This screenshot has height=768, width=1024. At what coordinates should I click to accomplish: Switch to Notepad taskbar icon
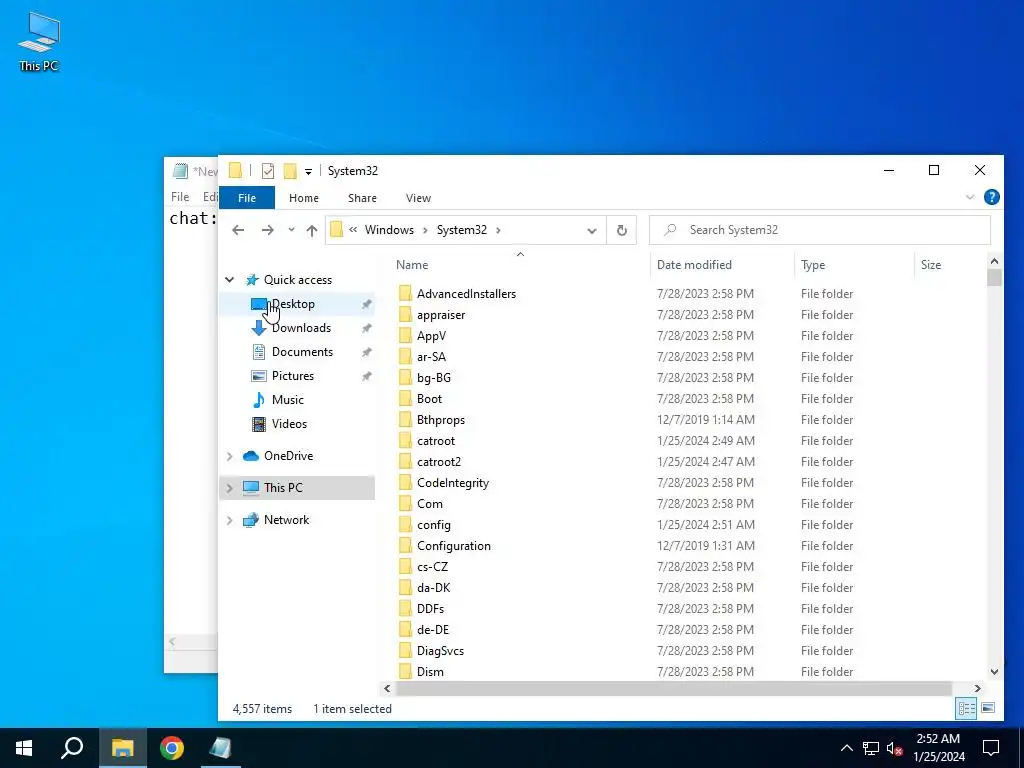click(x=220, y=748)
